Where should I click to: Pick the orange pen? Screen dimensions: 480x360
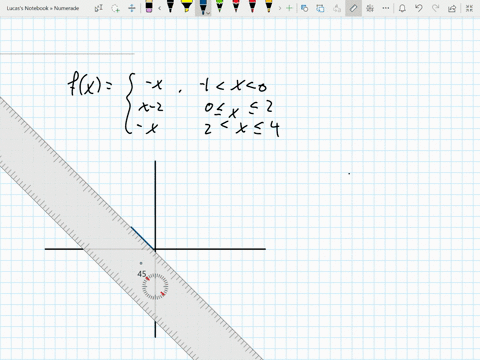(x=269, y=7)
